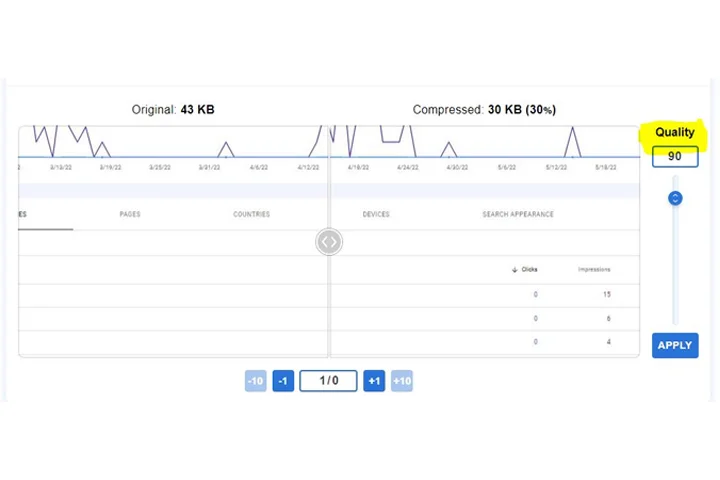
Task: Click the Impressions column header
Action: pos(594,270)
